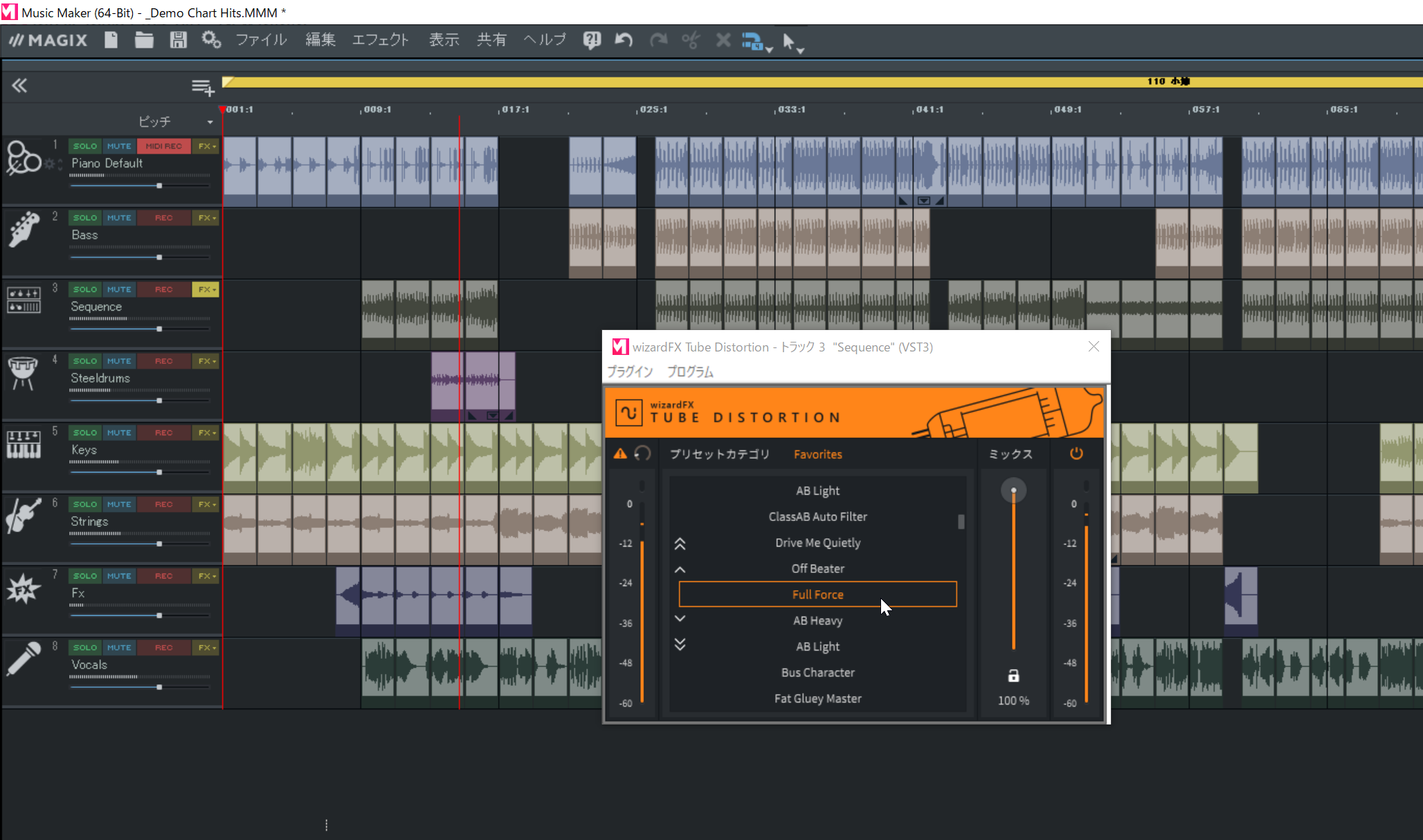The height and width of the screenshot is (840, 1423).
Task: Go to next preset with down chevron
Action: (x=680, y=619)
